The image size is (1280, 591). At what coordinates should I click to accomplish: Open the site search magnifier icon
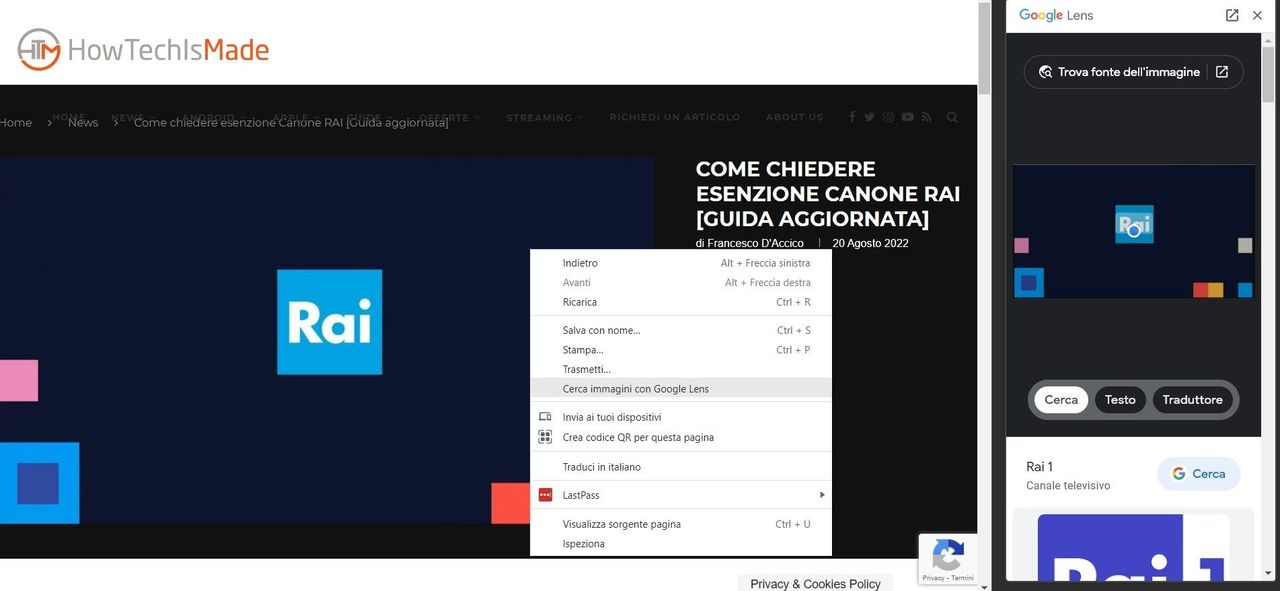click(952, 117)
